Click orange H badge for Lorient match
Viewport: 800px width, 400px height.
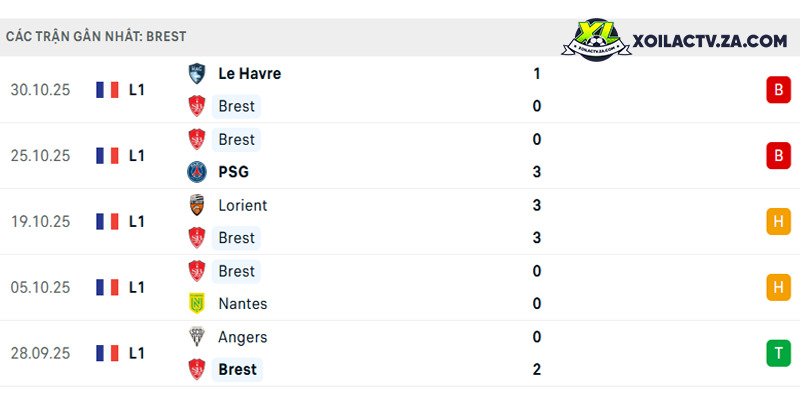778,221
